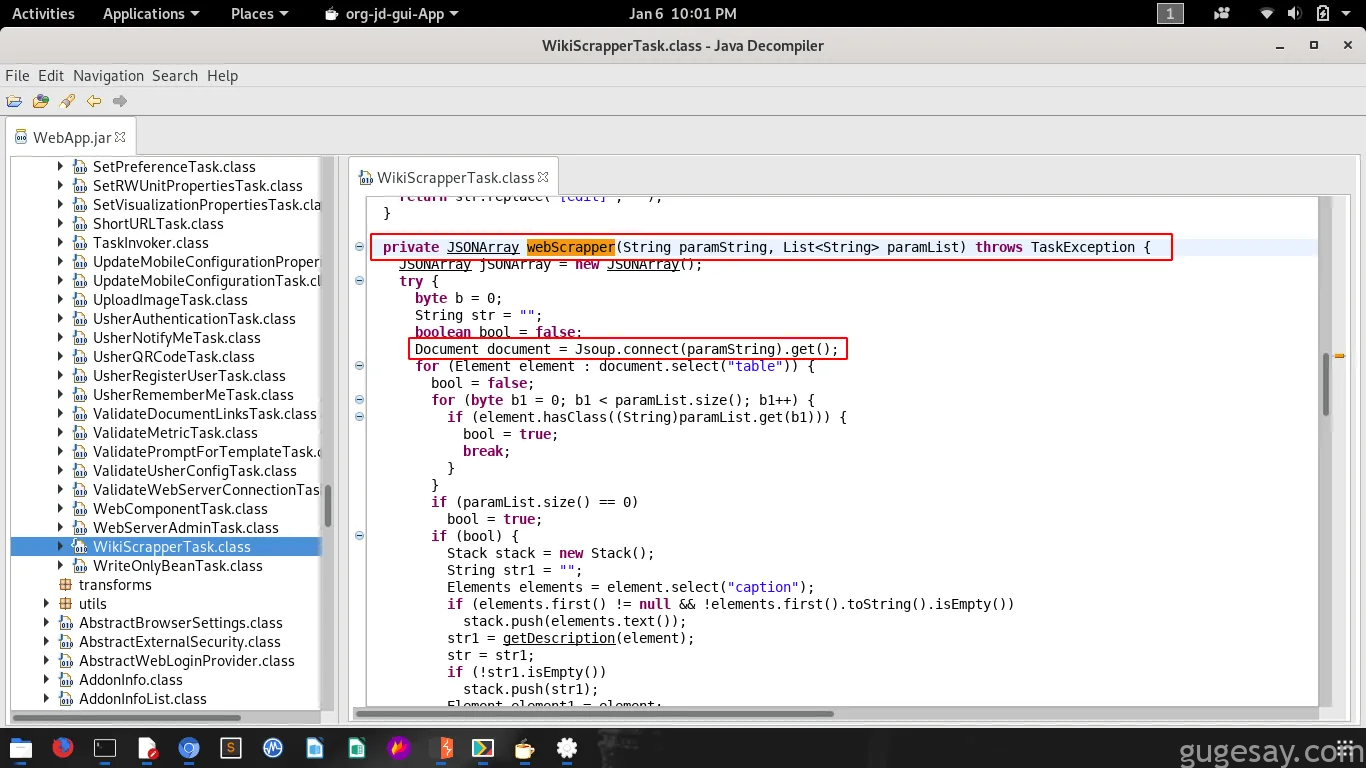Screen dimensions: 1366x768
Task: Click the Jan 6 10:01 PM clock
Action: (683, 14)
